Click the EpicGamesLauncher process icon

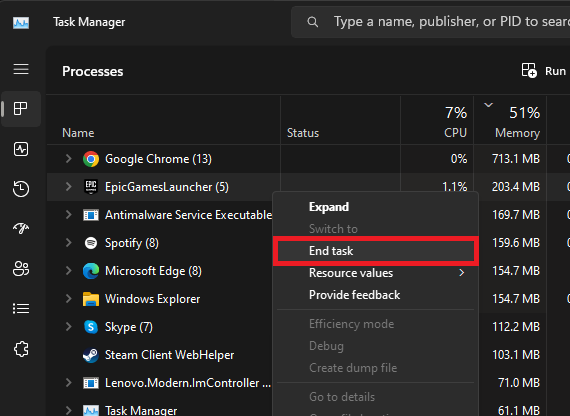pos(91,187)
